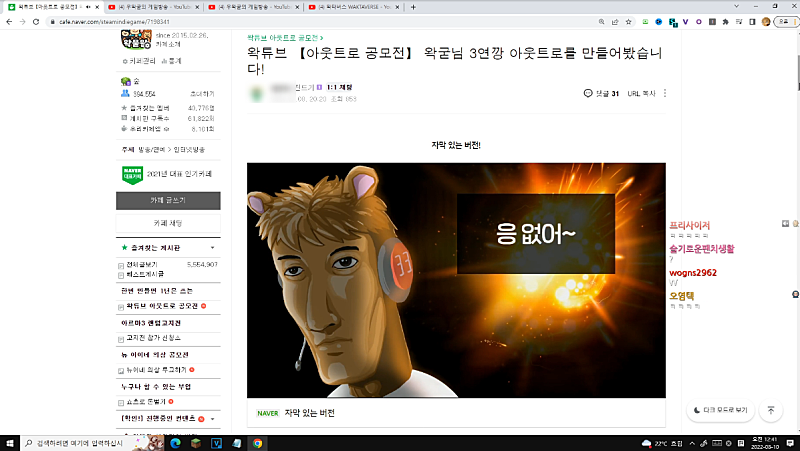Image resolution: width=800 pixels, height=451 pixels.
Task: Mute the audio icon on cafe tab
Action: point(87,7)
